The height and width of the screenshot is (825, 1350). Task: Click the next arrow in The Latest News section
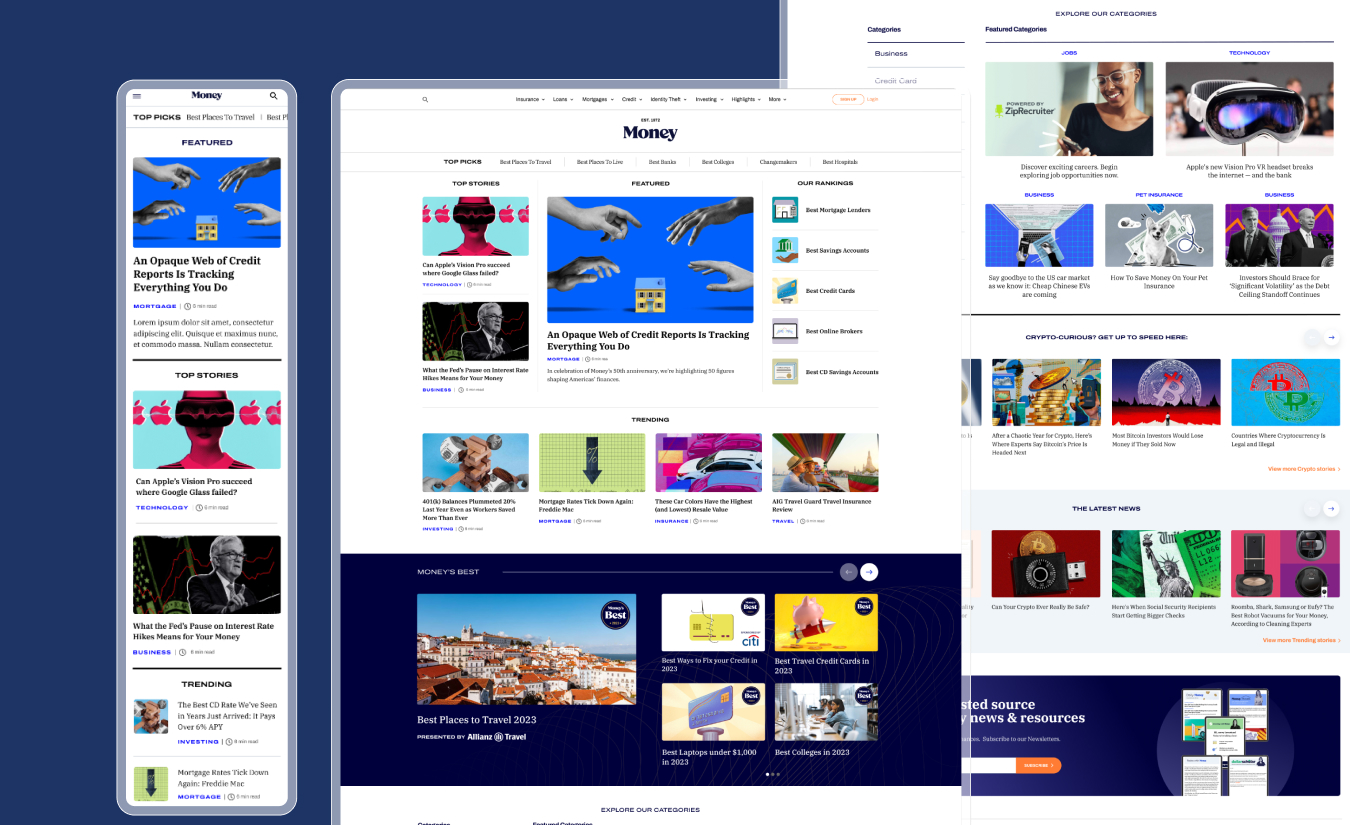pyautogui.click(x=1331, y=509)
